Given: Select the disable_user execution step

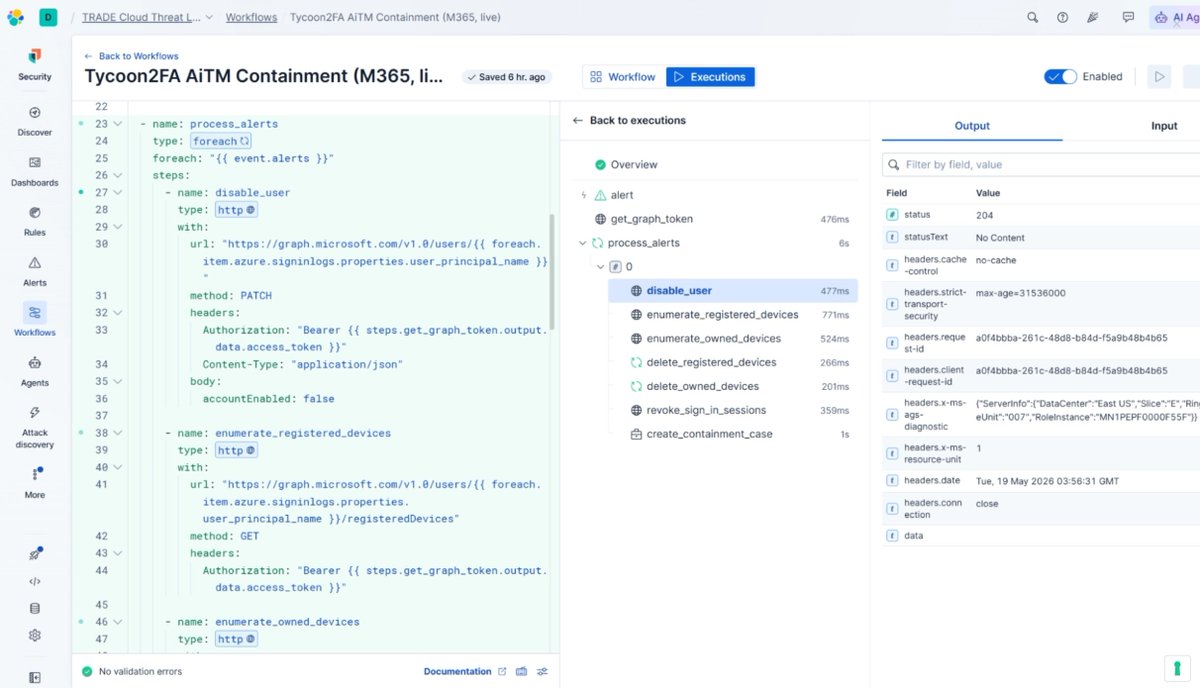Looking at the screenshot, I should 732,291.
